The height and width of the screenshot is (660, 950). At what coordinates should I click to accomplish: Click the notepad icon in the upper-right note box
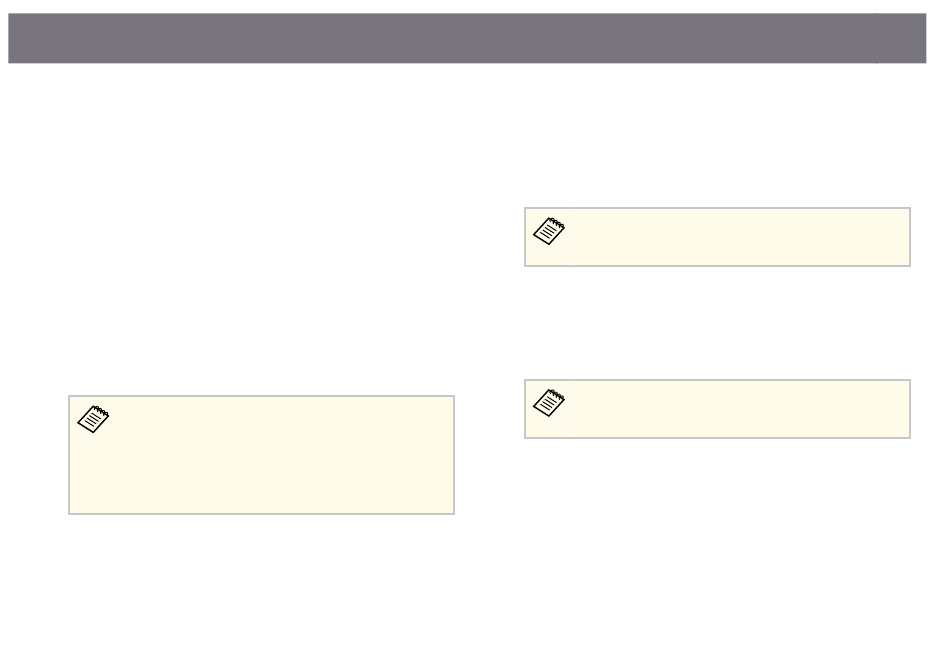[549, 231]
